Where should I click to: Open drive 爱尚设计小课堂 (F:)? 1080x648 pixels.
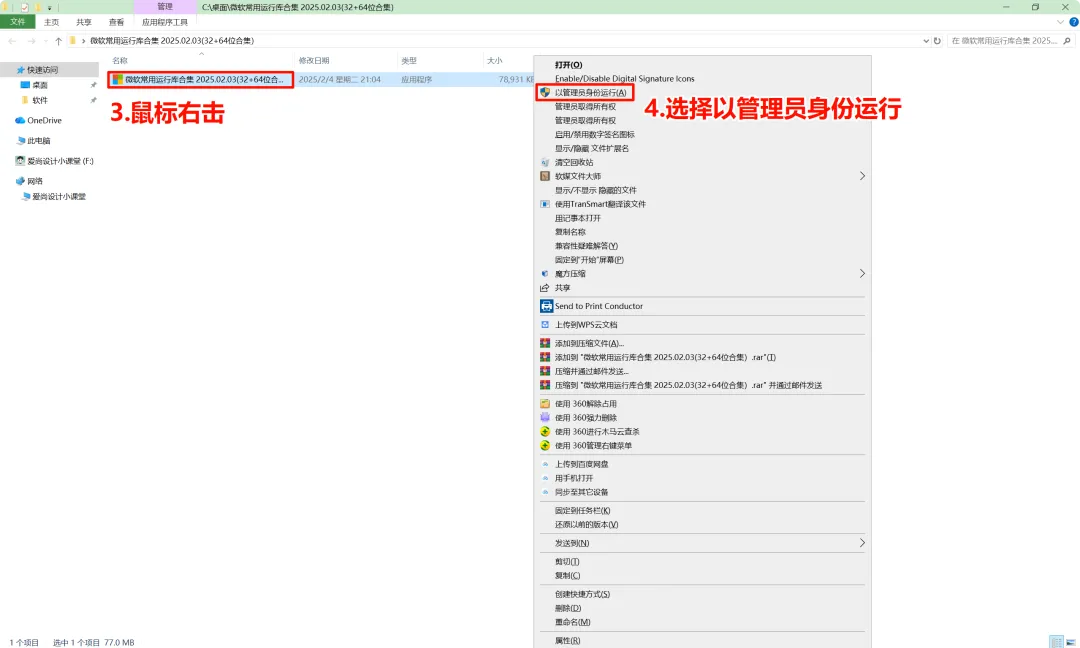tap(60, 161)
